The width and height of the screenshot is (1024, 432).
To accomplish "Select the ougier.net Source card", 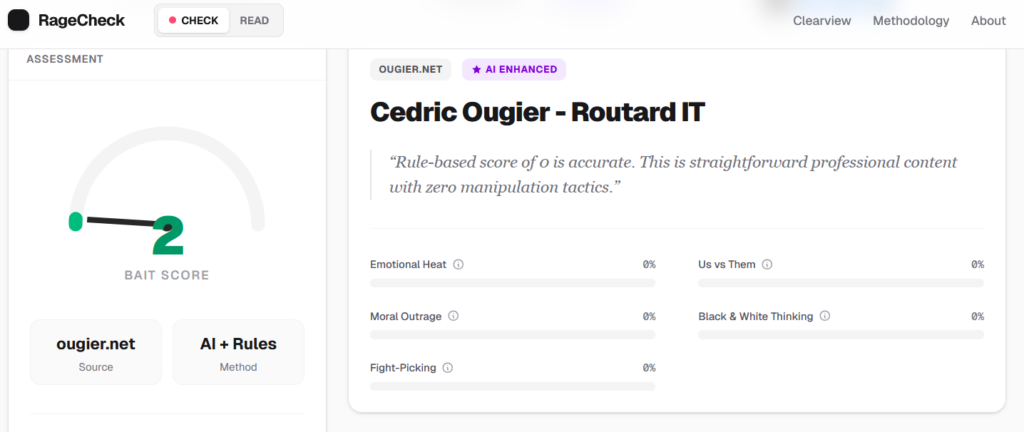I will coord(96,352).
